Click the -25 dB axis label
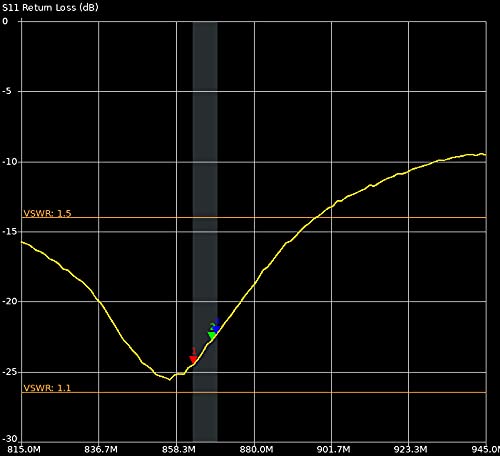Viewport: 500px width, 456px height. click(x=10, y=372)
